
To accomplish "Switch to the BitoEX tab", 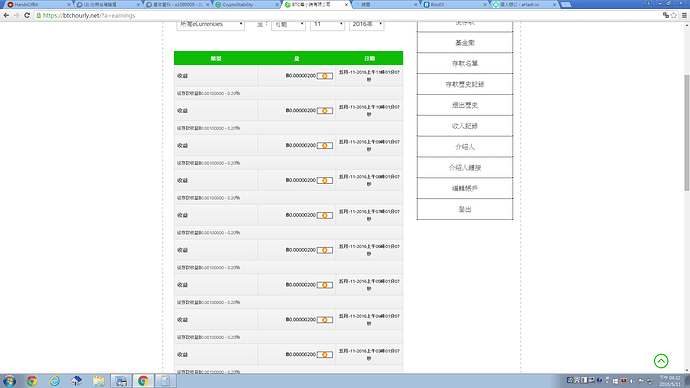I will tap(455, 4).
